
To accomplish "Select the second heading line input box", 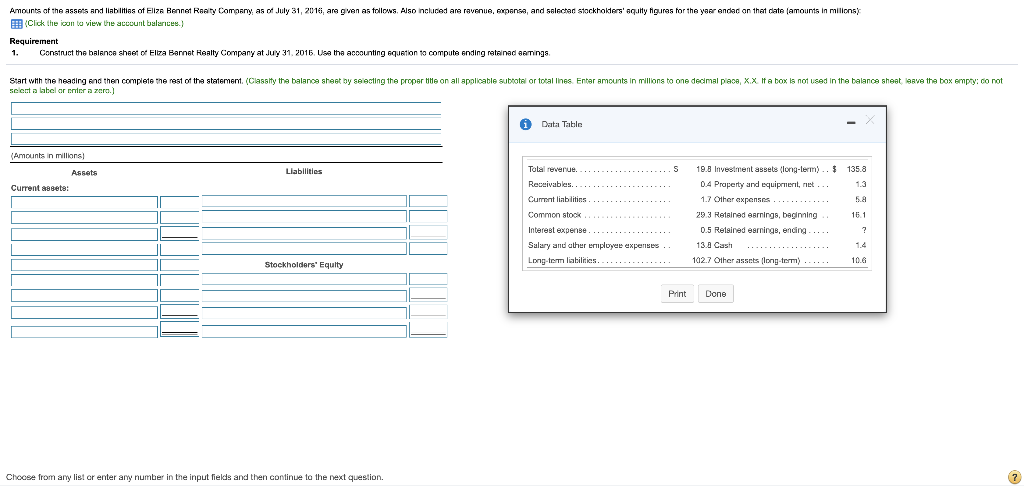I will (226, 123).
